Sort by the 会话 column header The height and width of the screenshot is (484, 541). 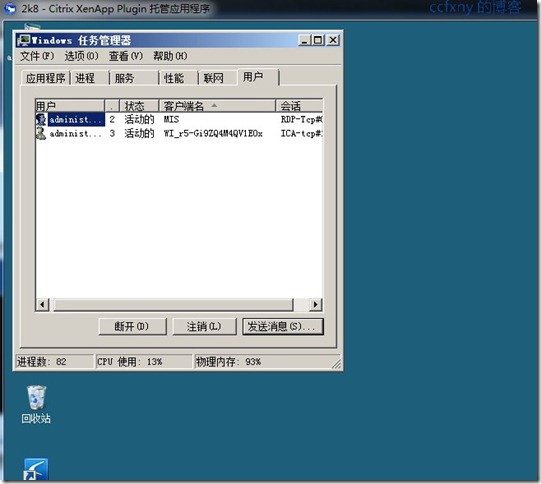(x=299, y=106)
